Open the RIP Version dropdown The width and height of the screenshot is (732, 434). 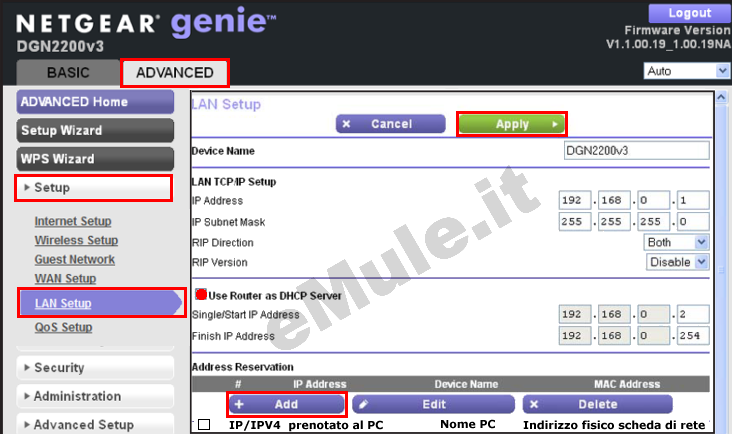point(677,262)
